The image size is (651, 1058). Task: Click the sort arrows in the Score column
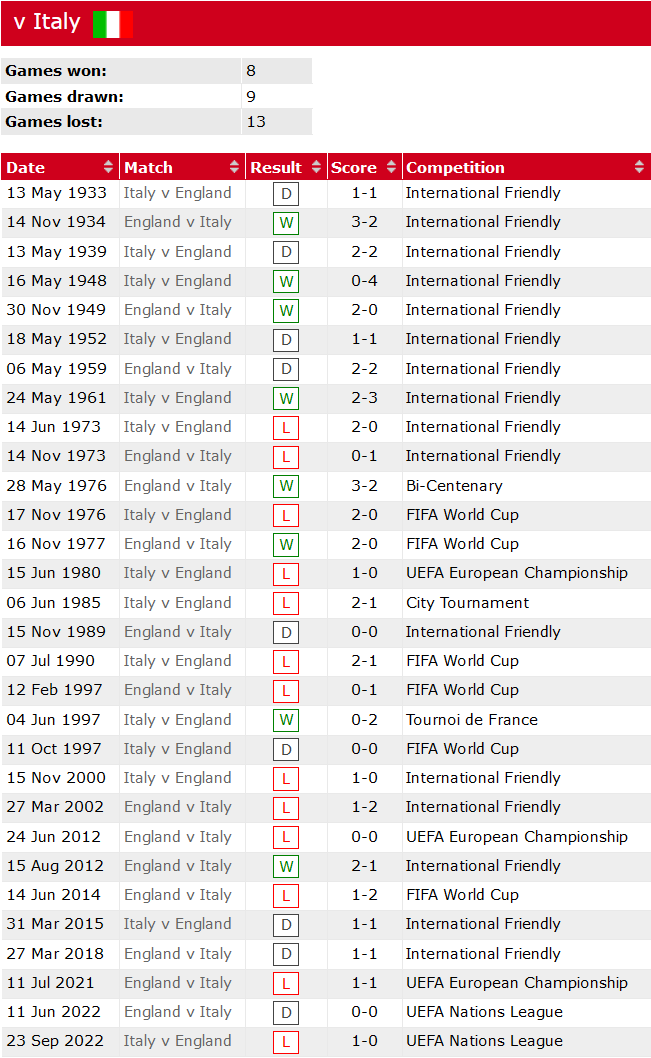pos(391,167)
